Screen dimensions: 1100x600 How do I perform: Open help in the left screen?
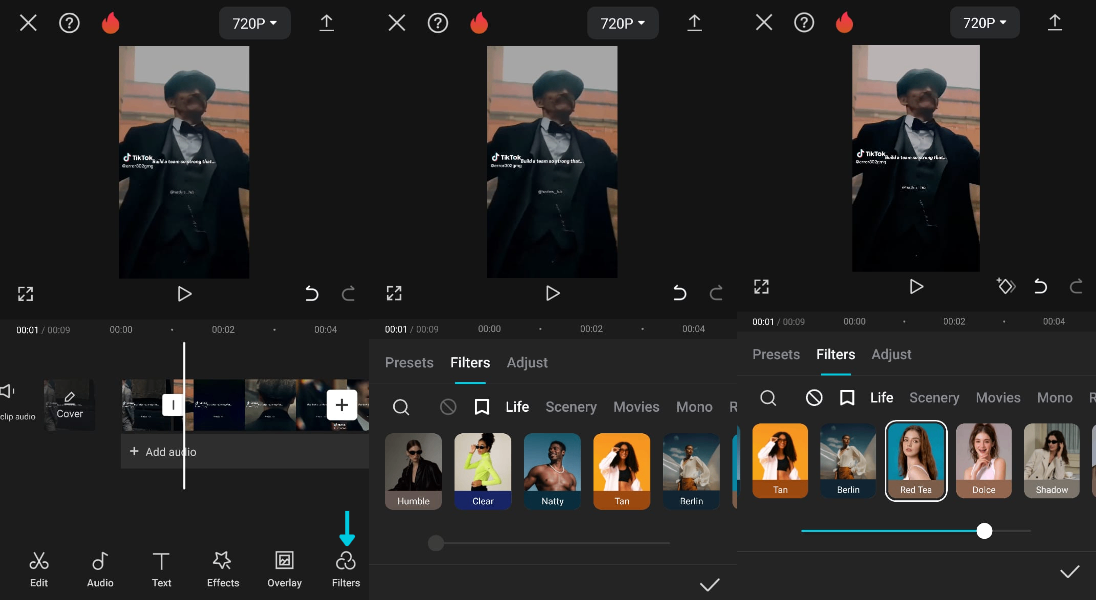69,23
